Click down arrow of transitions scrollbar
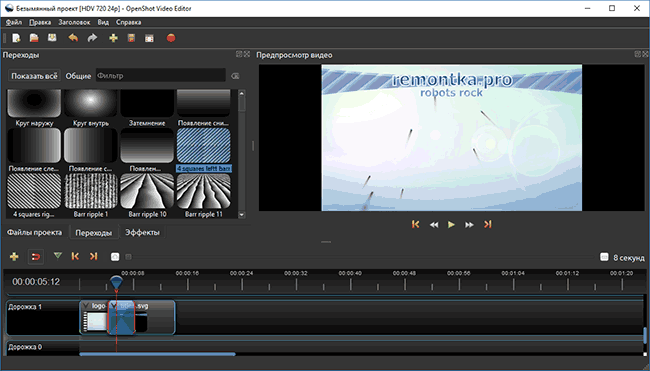650x371 pixels. tap(242, 215)
